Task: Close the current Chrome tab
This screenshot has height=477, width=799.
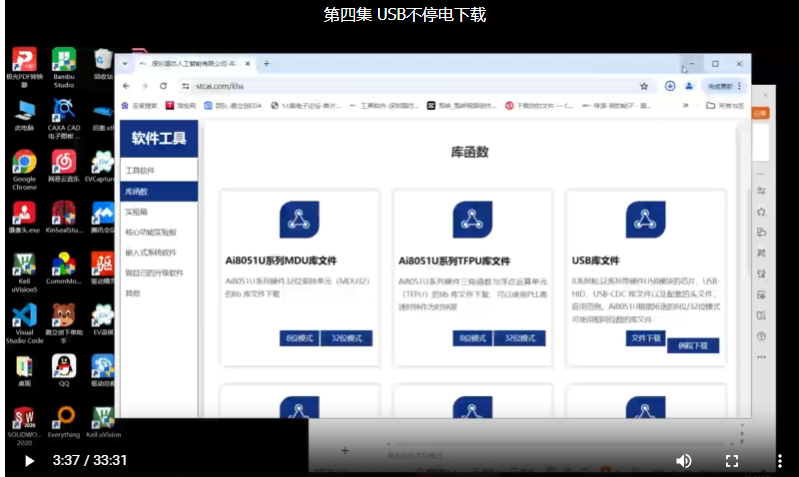Action: [x=248, y=64]
